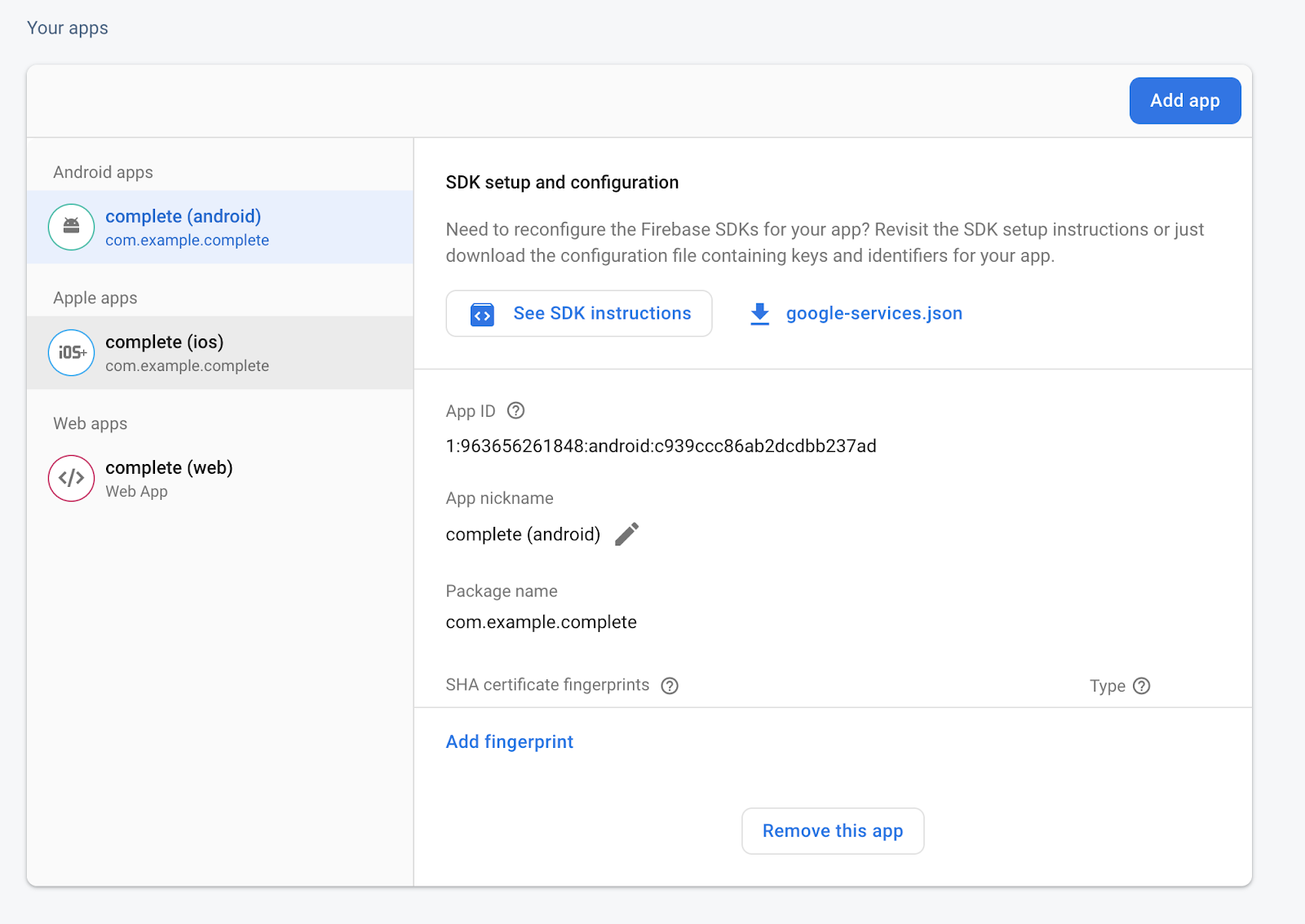Click help icon beside SHA certificate fingerprints

[670, 686]
